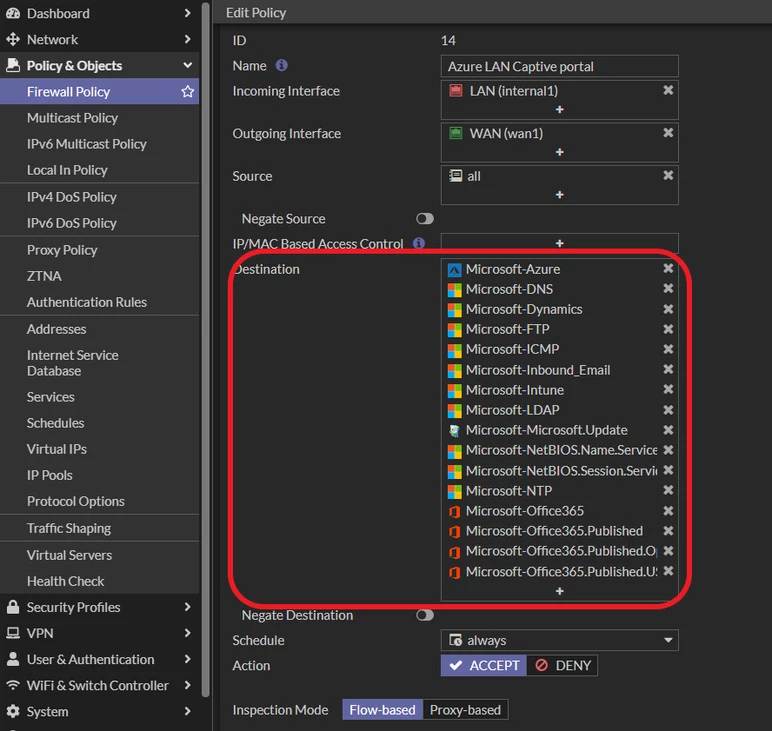Click the Microsoft-Azure logo icon
The image size is (772, 731).
click(454, 270)
